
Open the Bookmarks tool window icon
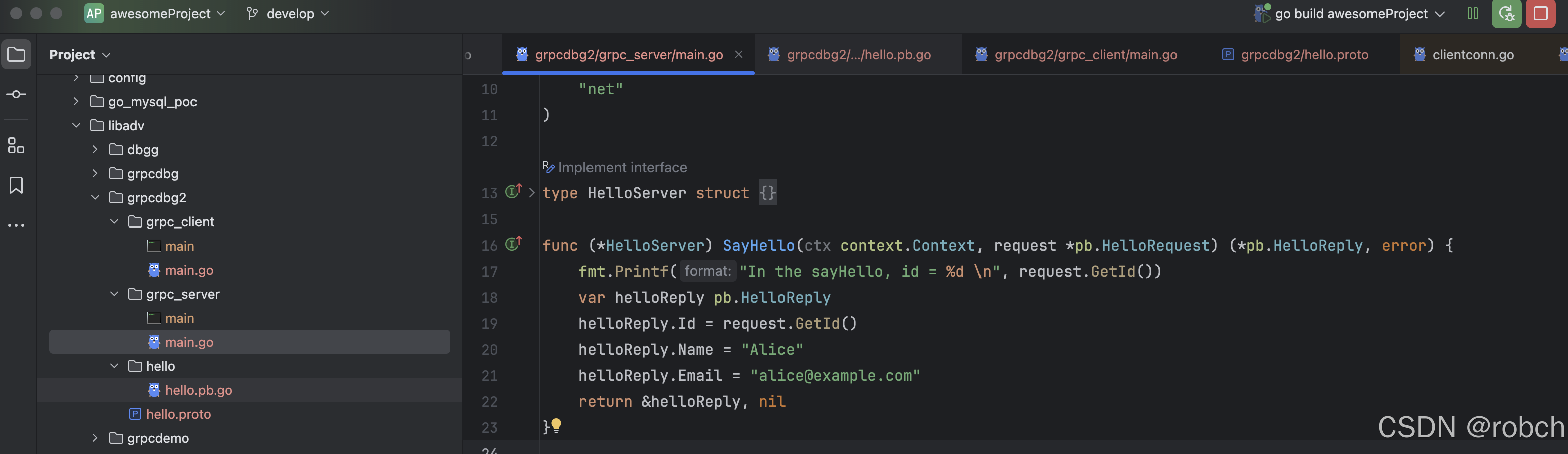click(16, 185)
